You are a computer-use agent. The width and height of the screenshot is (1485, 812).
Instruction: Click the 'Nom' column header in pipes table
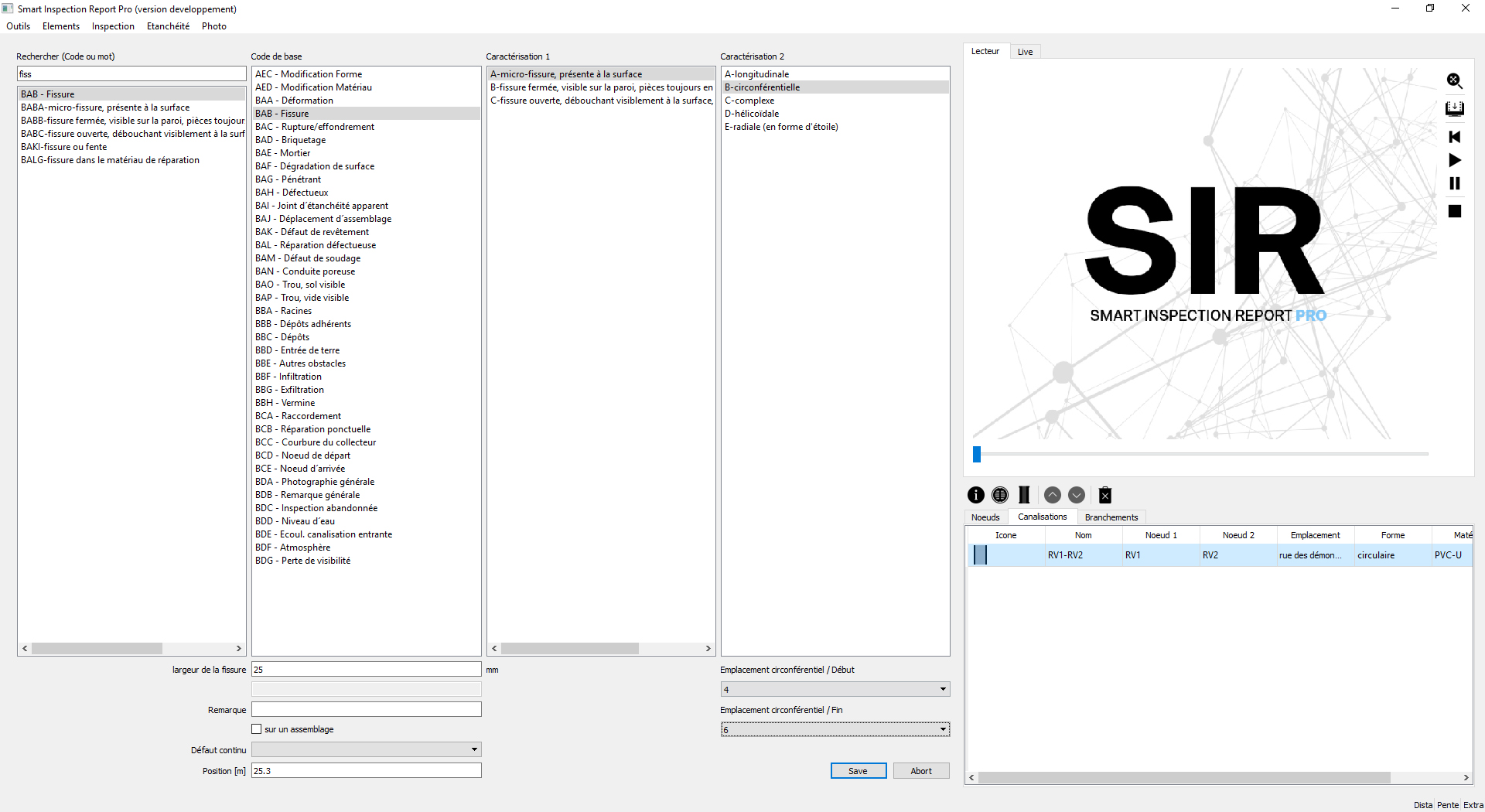[x=1083, y=535]
